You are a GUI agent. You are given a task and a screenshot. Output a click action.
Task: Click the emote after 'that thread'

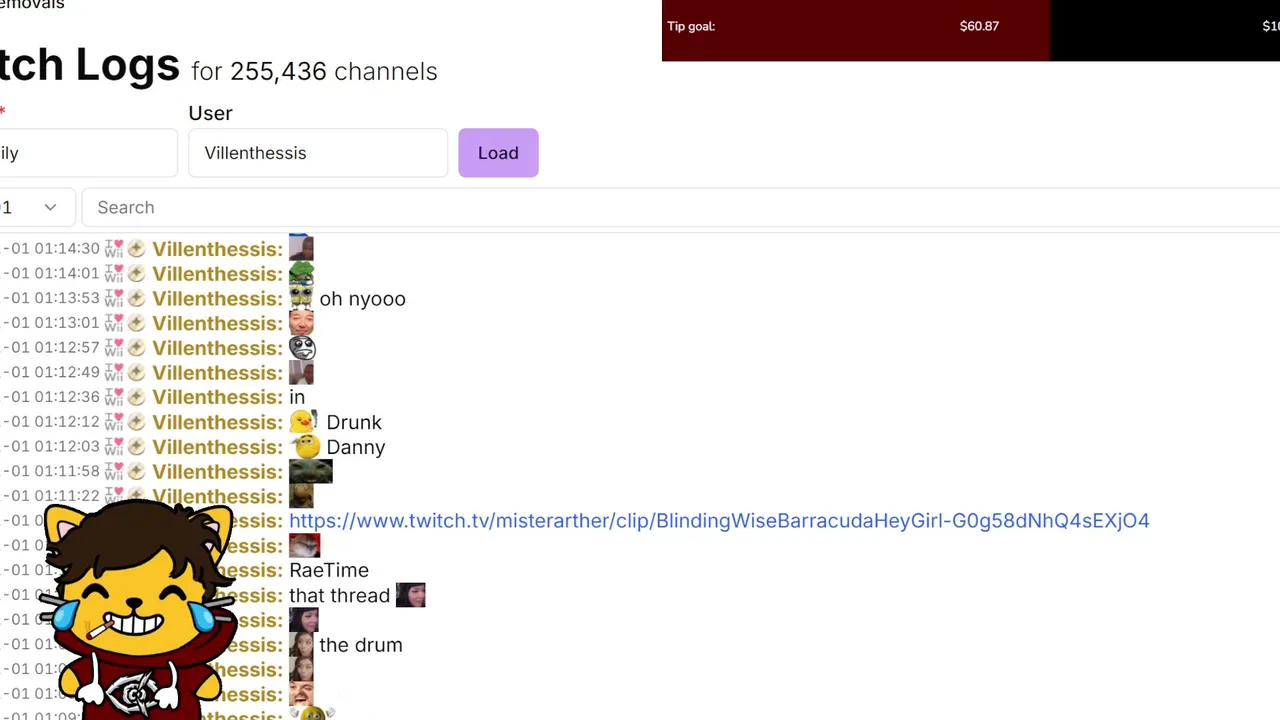coord(410,595)
